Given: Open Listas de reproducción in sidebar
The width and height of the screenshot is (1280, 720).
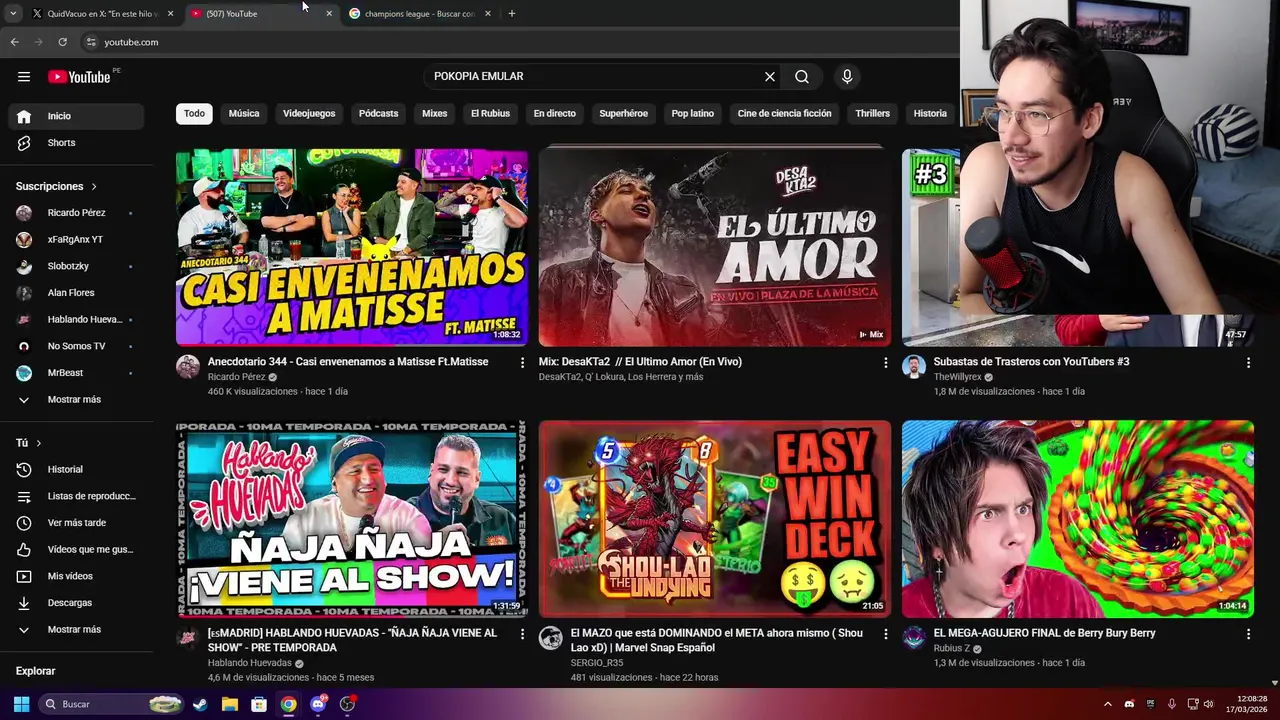Looking at the screenshot, I should click(x=76, y=496).
